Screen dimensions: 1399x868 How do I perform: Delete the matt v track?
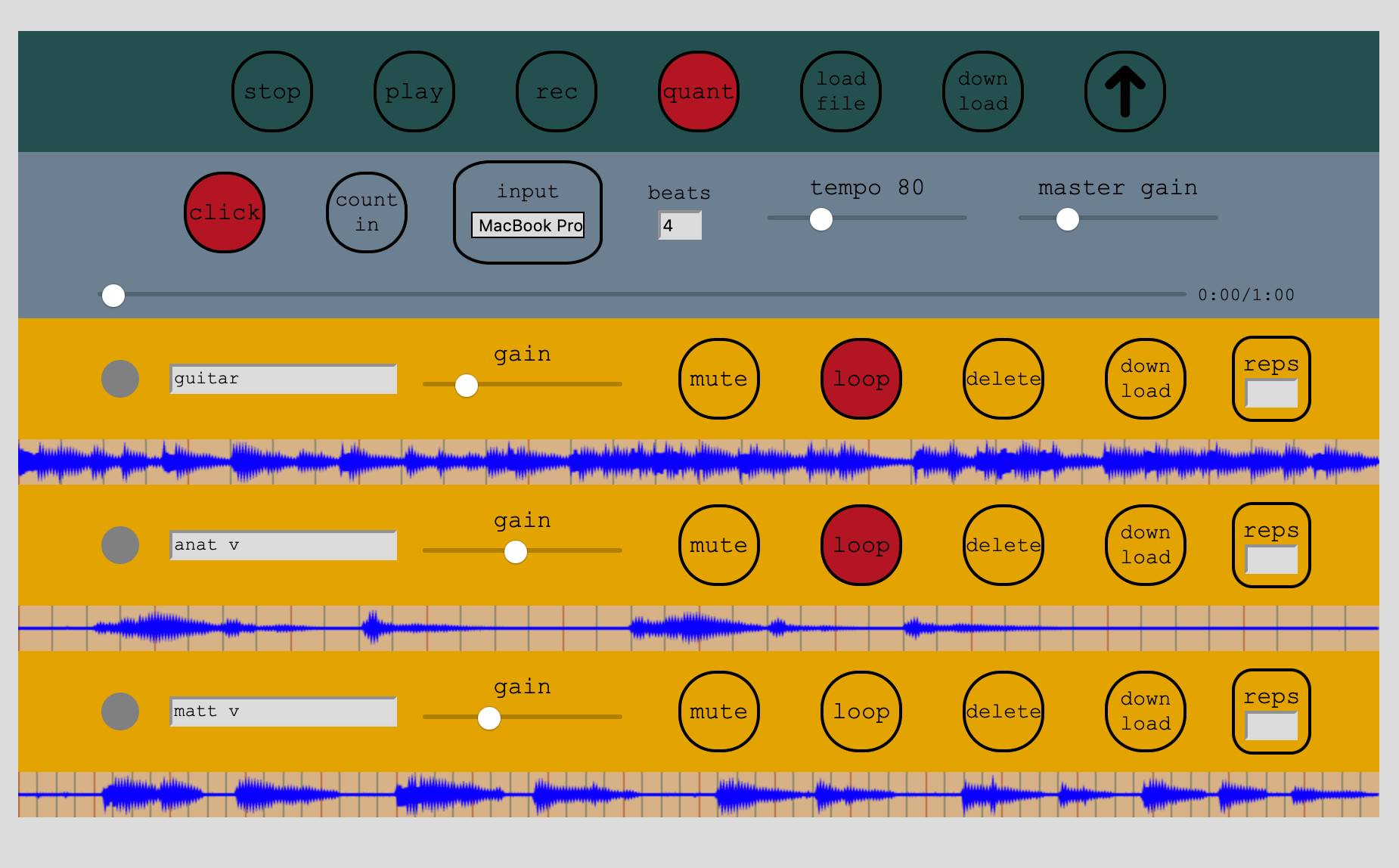click(1002, 711)
